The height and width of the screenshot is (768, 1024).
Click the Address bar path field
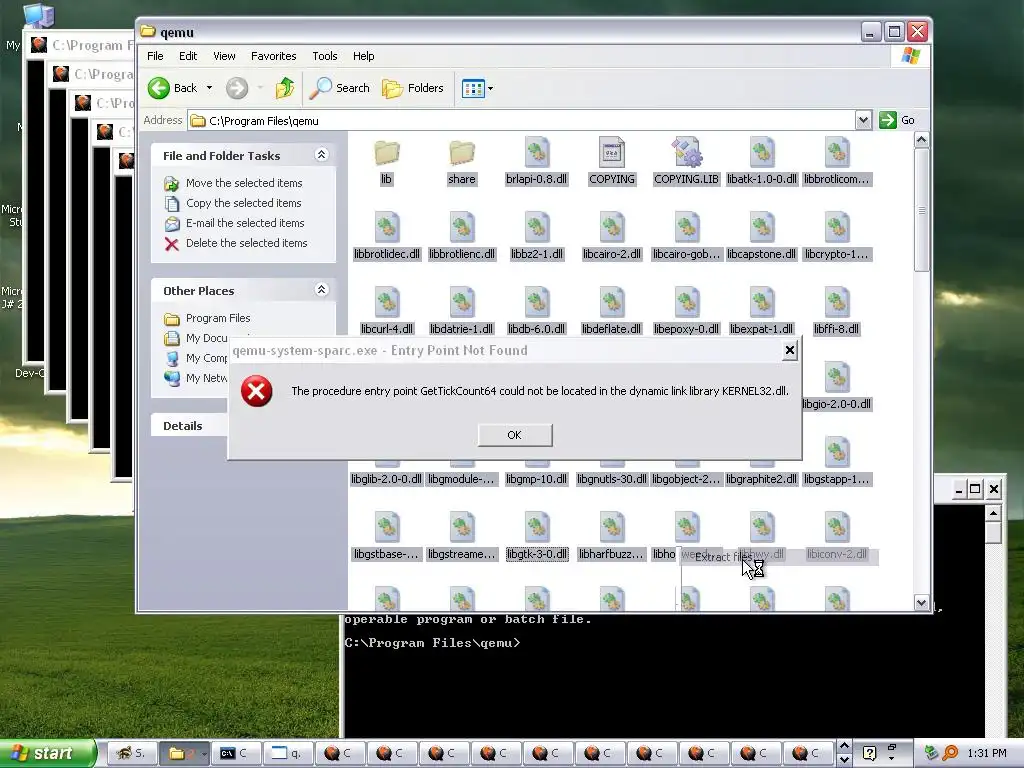521,121
